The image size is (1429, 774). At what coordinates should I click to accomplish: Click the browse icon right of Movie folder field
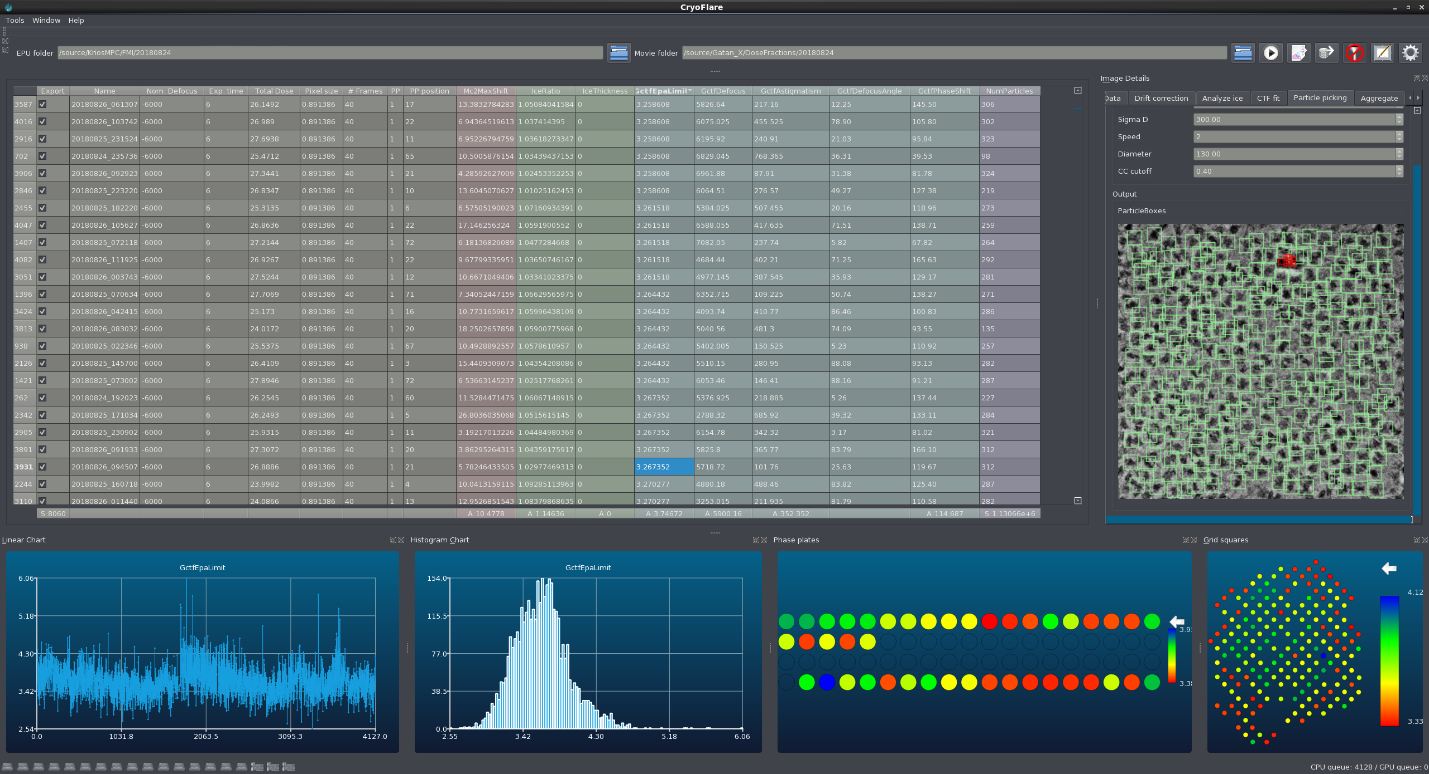click(1243, 53)
